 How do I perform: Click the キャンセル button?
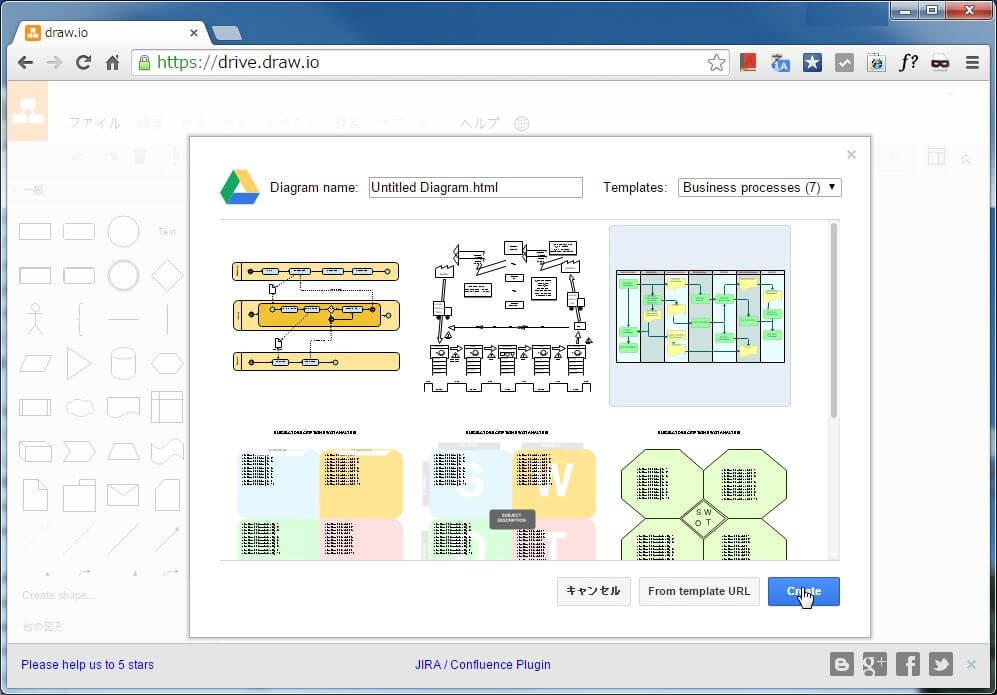pos(593,591)
